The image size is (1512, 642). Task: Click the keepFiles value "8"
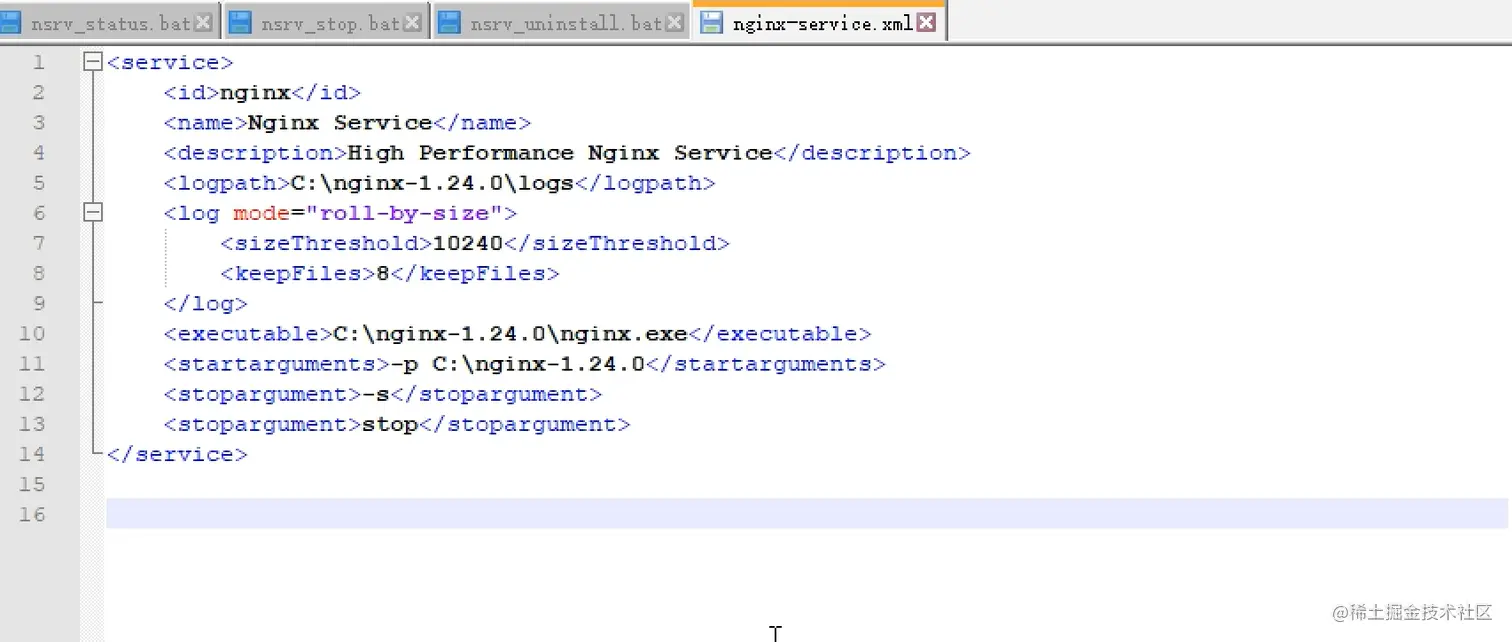pyautogui.click(x=383, y=273)
